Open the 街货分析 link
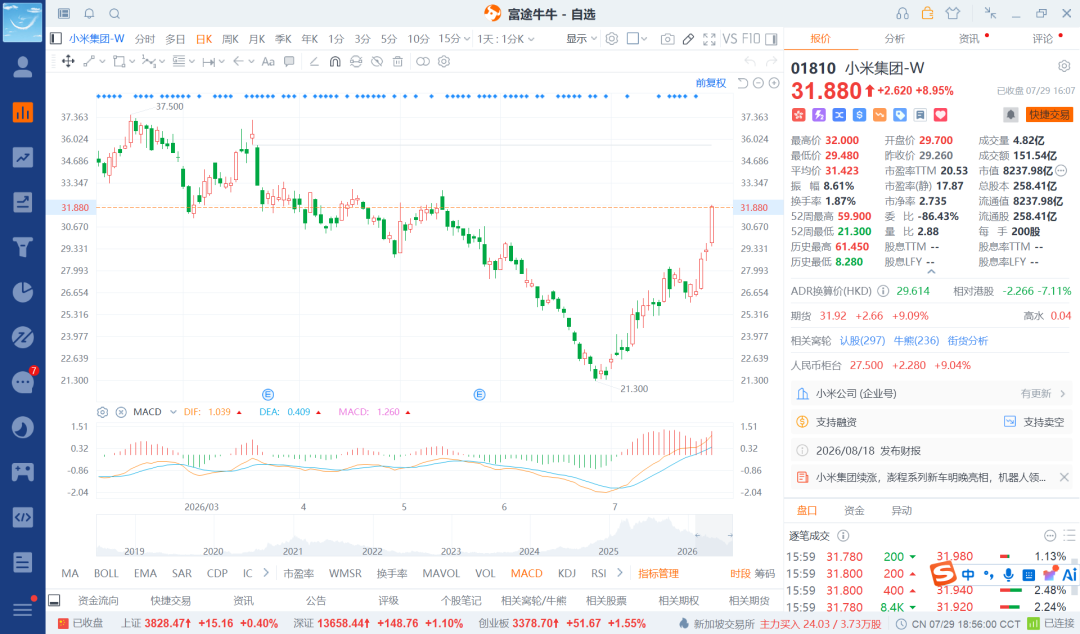Viewport: 1080px width, 634px height. tap(968, 340)
